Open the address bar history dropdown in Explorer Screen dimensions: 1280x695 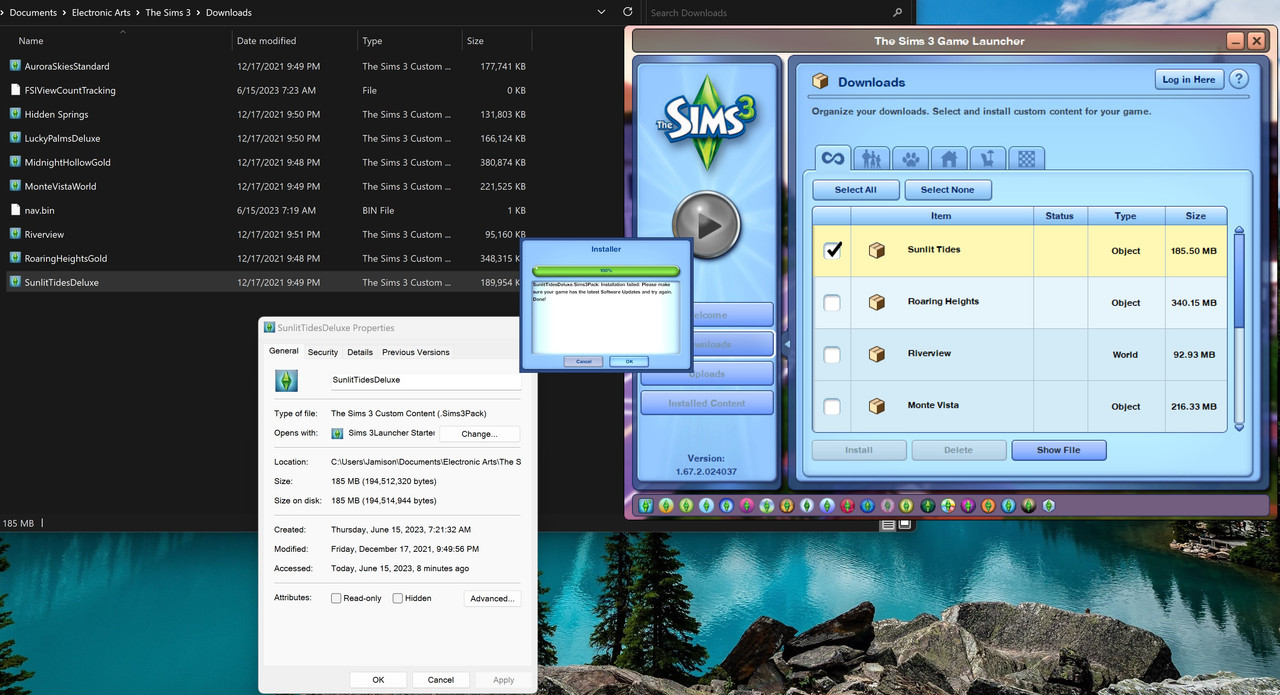pos(601,12)
